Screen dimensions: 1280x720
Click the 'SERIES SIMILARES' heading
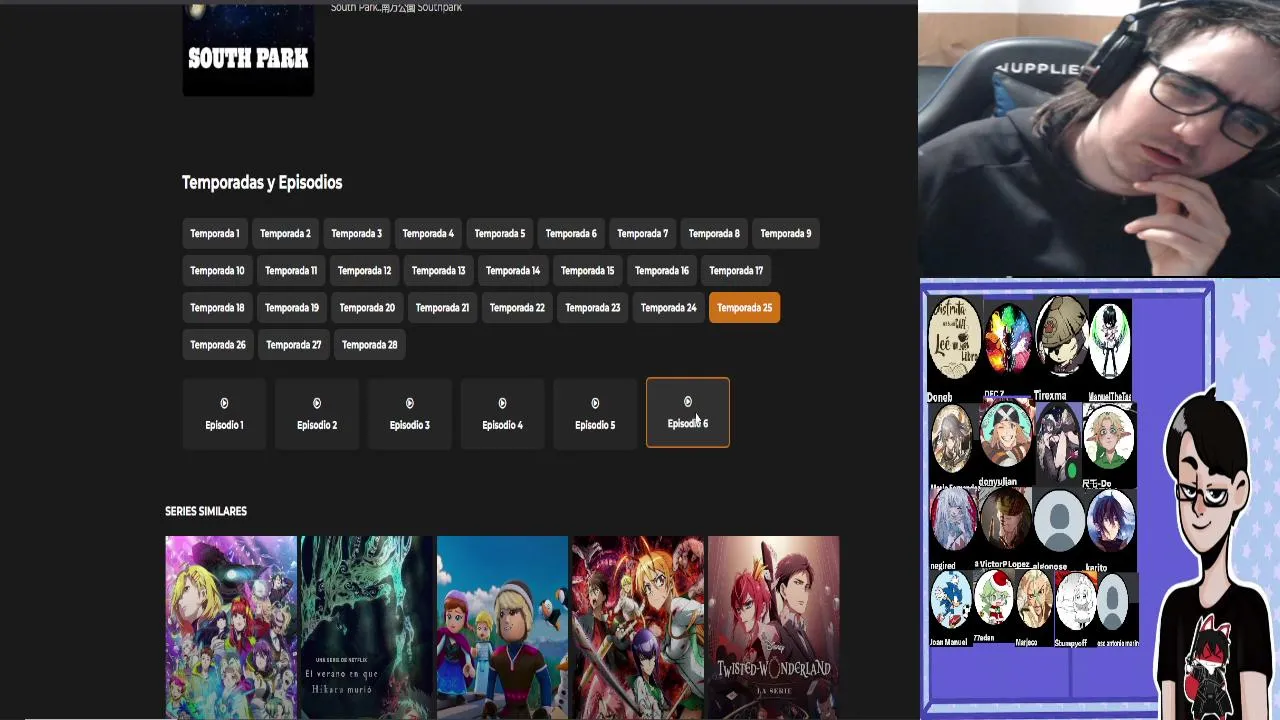[x=206, y=511]
